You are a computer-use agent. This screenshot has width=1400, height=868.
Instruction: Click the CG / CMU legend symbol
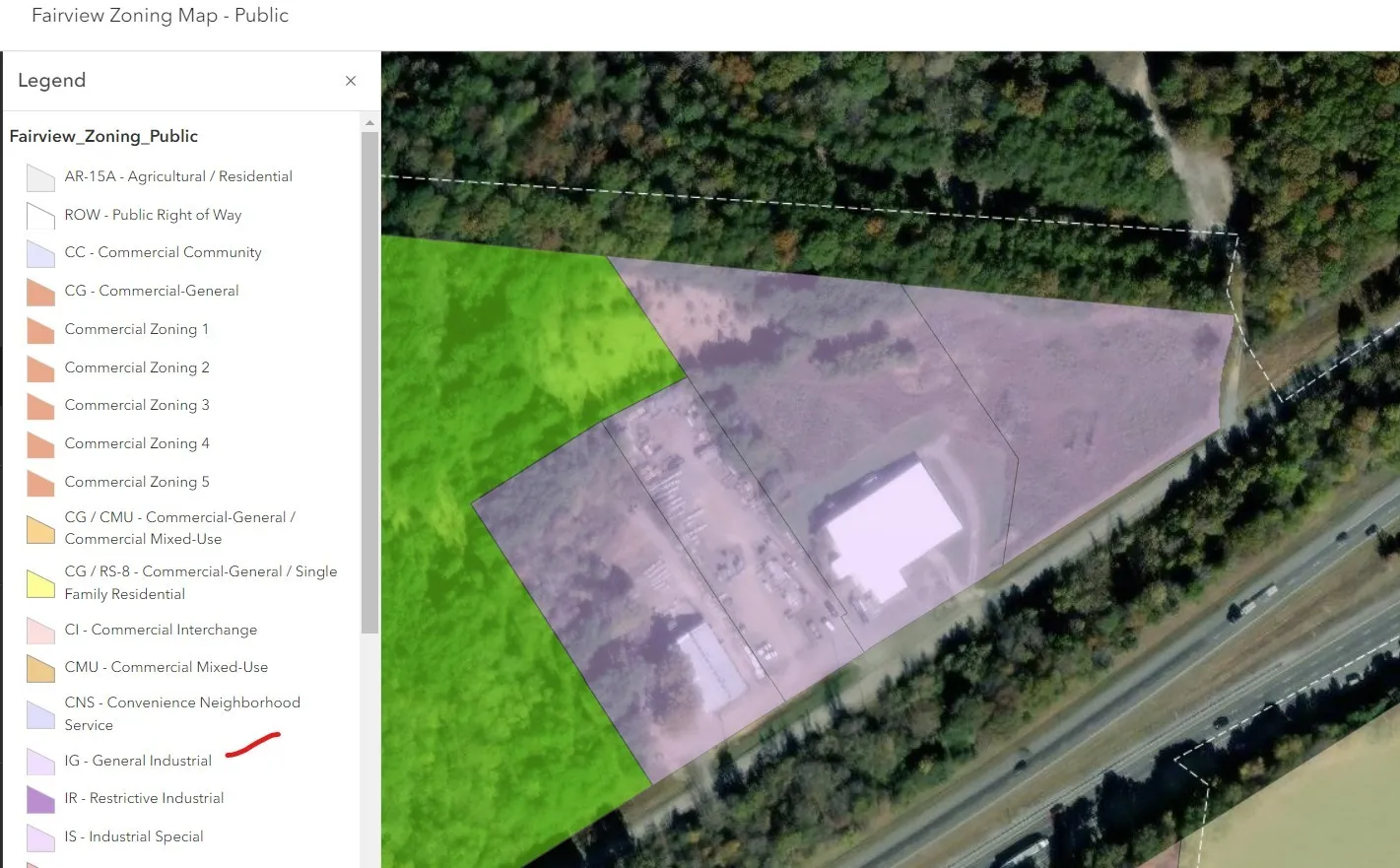[x=40, y=530]
